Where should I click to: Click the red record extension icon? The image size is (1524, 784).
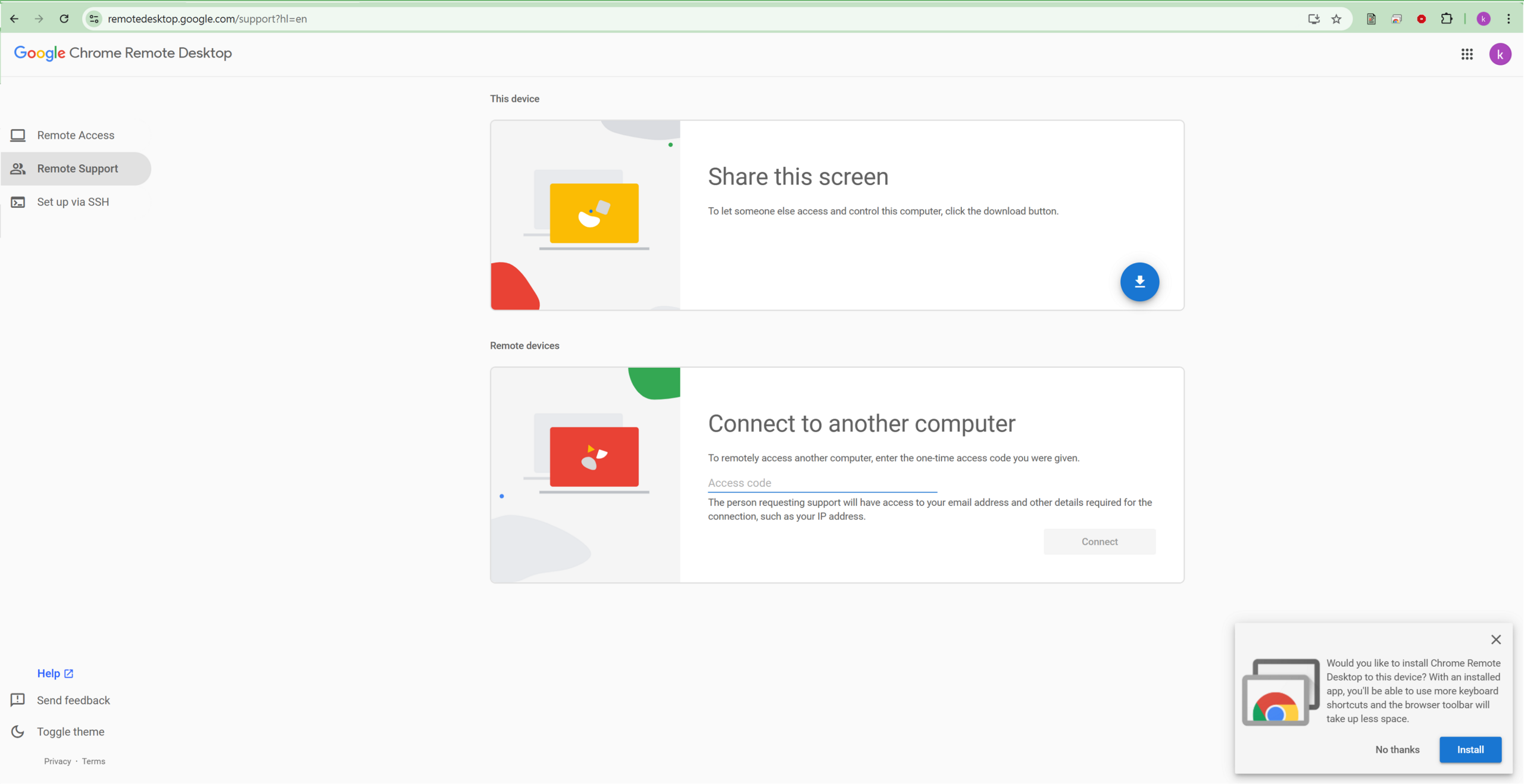1422,19
